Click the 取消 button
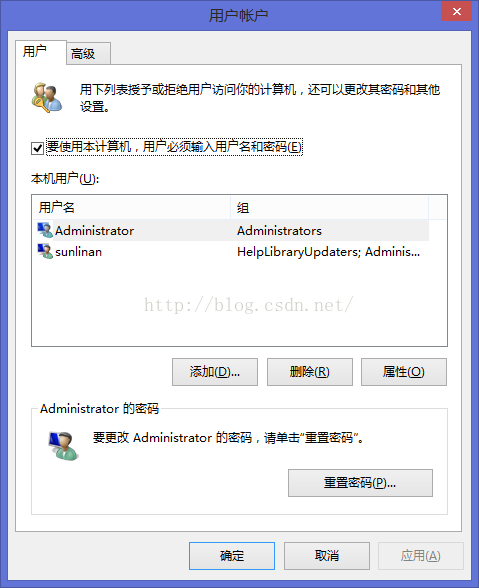Image resolution: width=479 pixels, height=588 pixels. 327,556
